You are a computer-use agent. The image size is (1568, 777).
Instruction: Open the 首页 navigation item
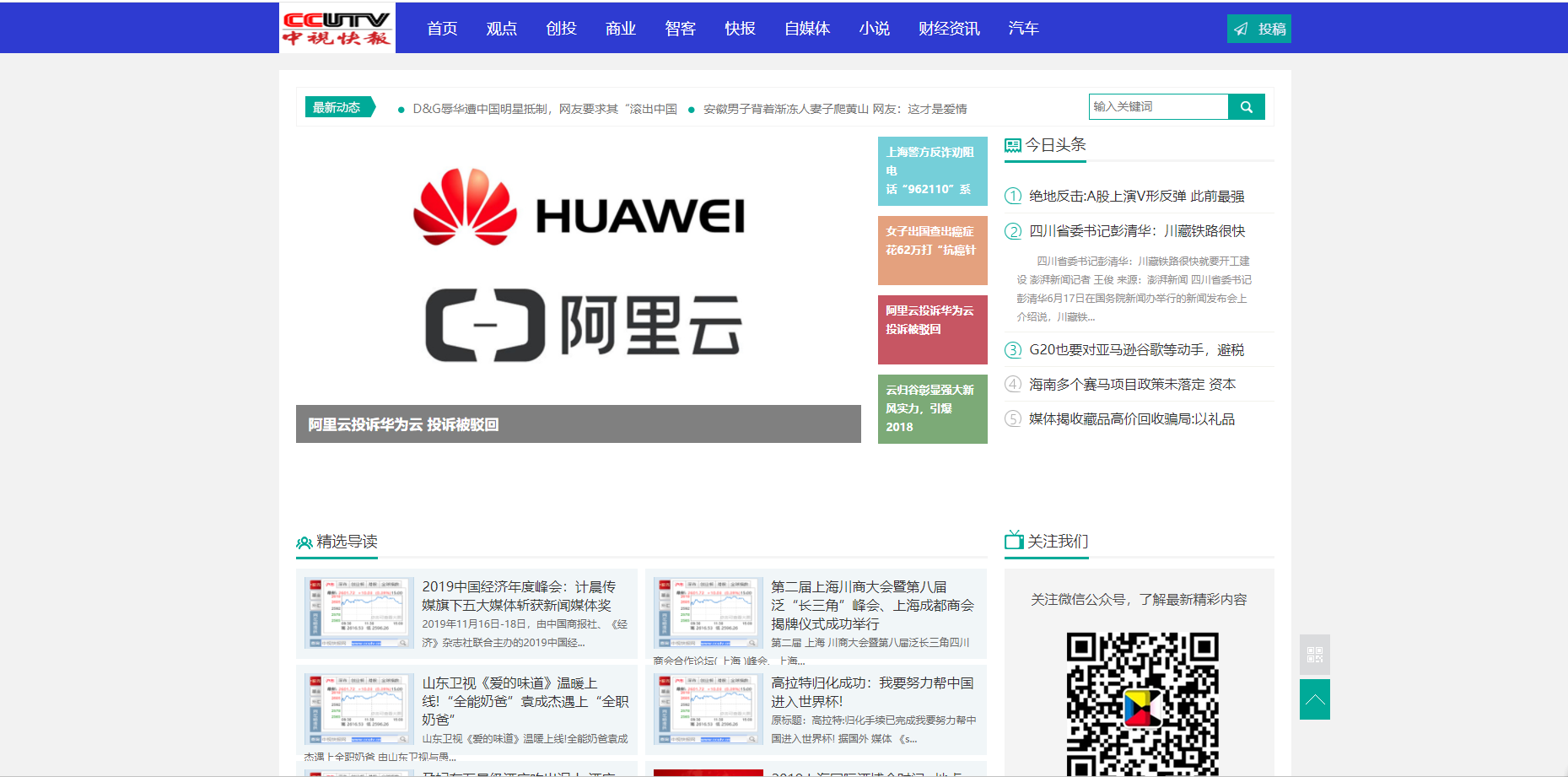[x=441, y=29]
